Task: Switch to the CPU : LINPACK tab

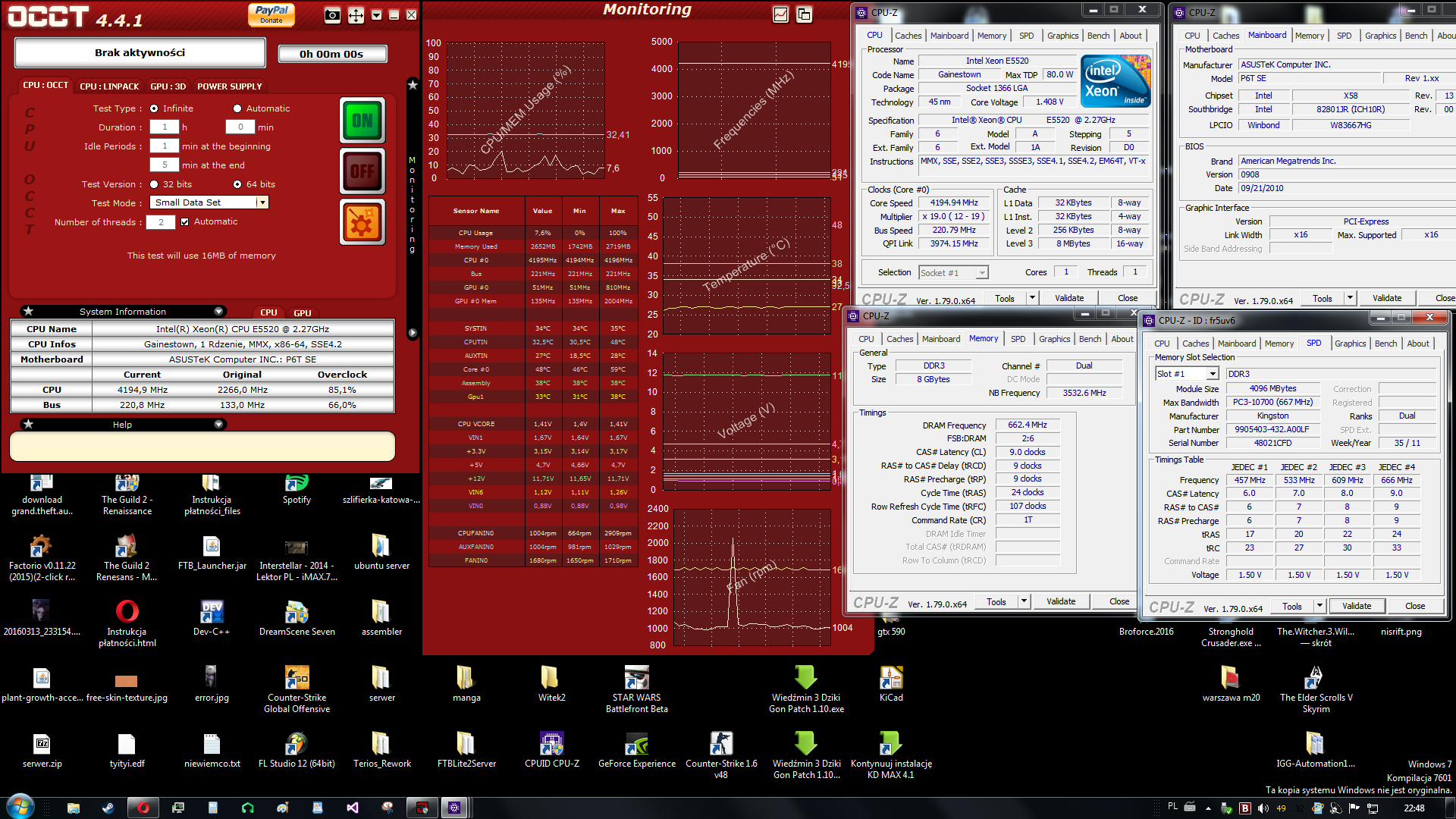Action: click(109, 86)
